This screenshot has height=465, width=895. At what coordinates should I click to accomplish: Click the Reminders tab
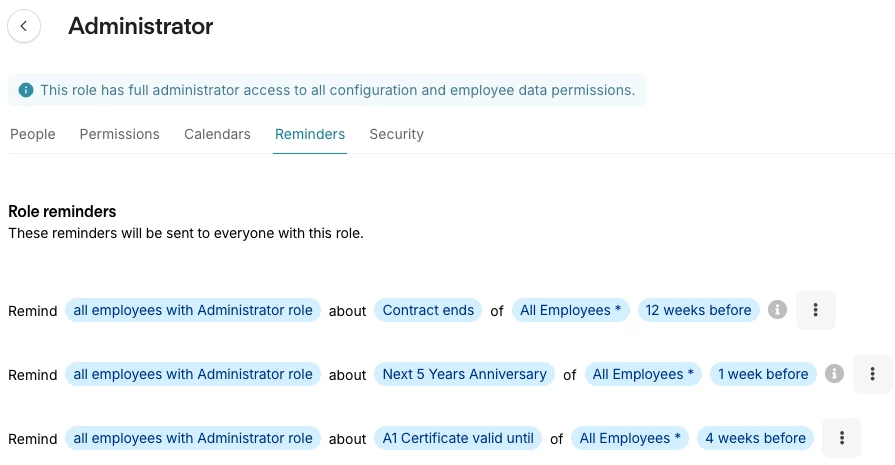click(x=310, y=134)
